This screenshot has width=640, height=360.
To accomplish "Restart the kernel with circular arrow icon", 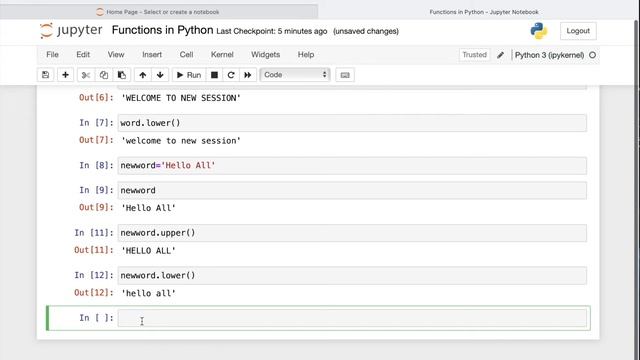I will pos(231,75).
